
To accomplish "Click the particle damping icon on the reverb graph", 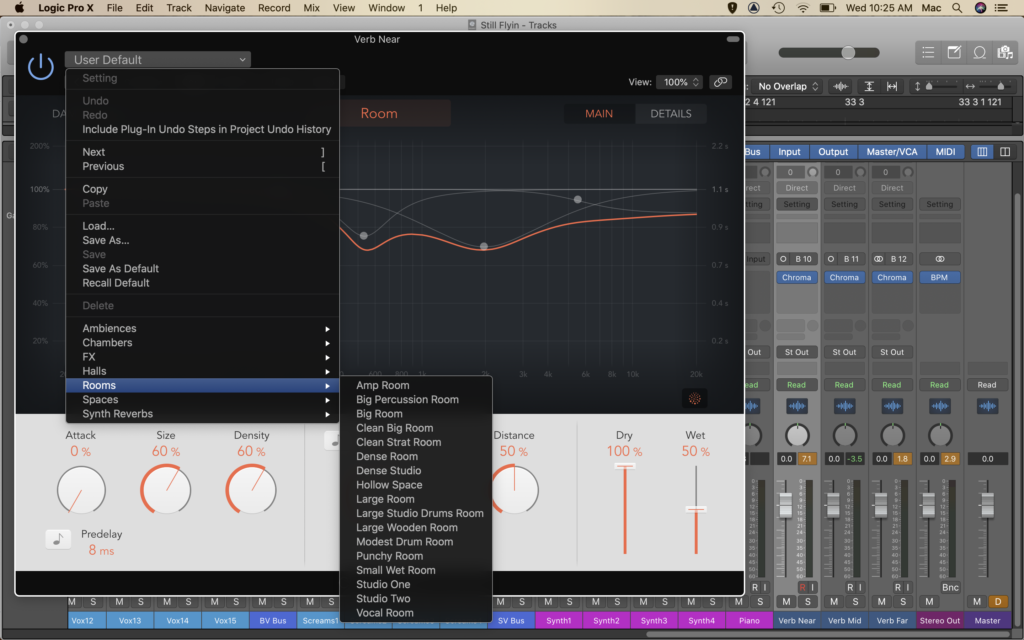I will pos(695,398).
